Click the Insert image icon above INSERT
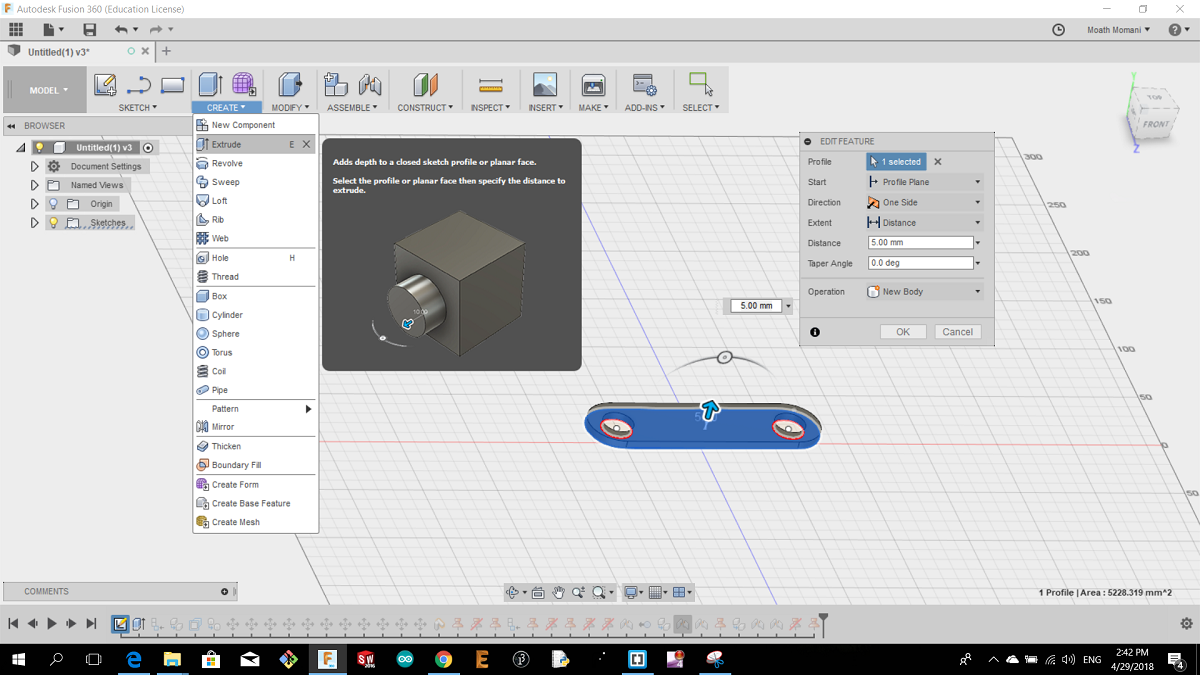 544,85
